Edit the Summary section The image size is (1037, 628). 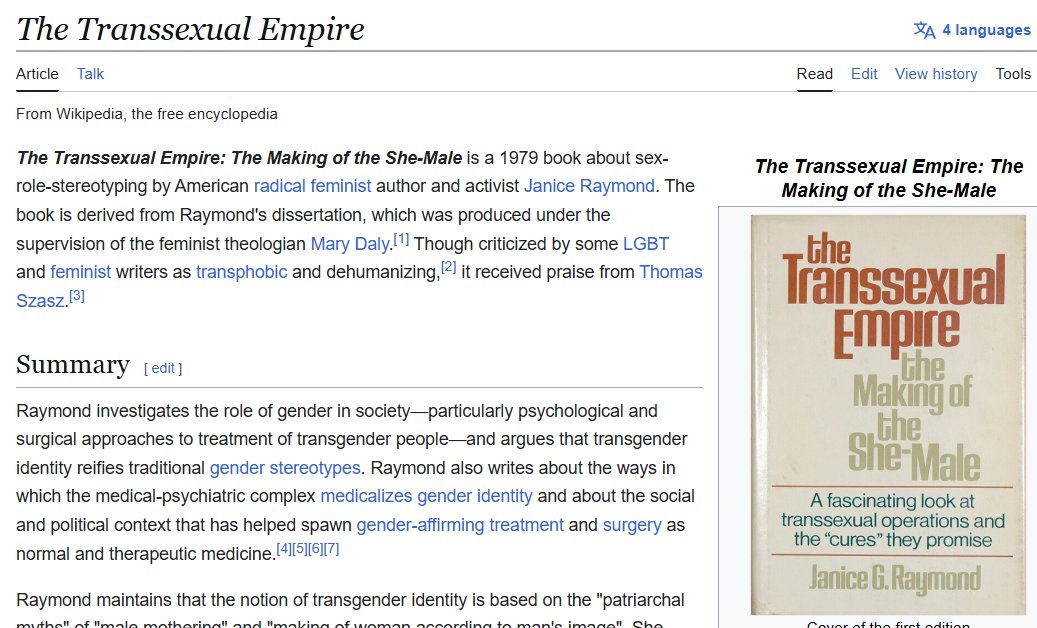[163, 369]
